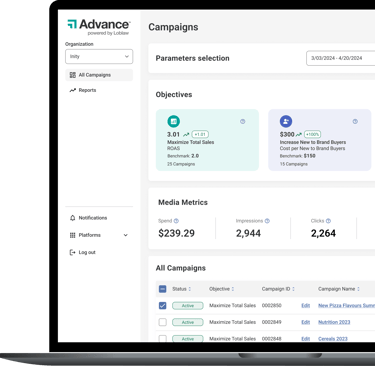Toggle the select-all campaigns header checkbox

[163, 289]
